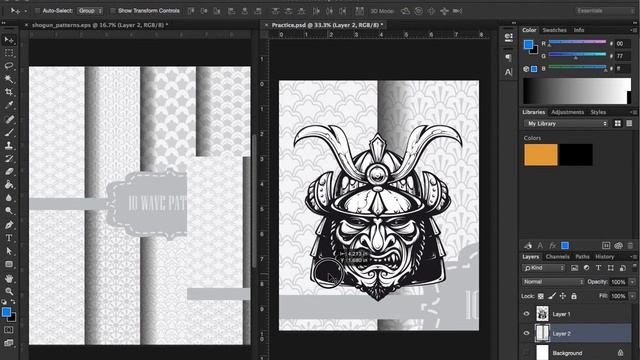The width and height of the screenshot is (640, 360).
Task: Lock transparent pixels on layer
Action: 541,296
